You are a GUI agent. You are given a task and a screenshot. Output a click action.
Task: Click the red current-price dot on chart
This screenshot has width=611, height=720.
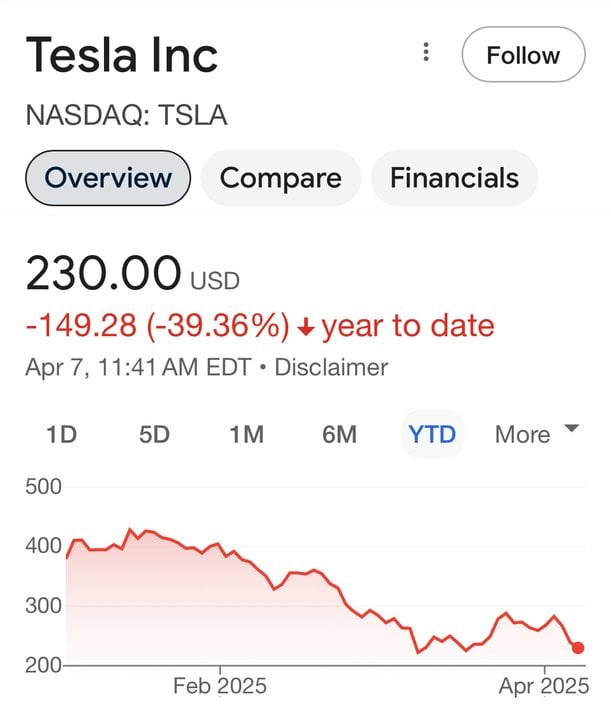pos(578,647)
